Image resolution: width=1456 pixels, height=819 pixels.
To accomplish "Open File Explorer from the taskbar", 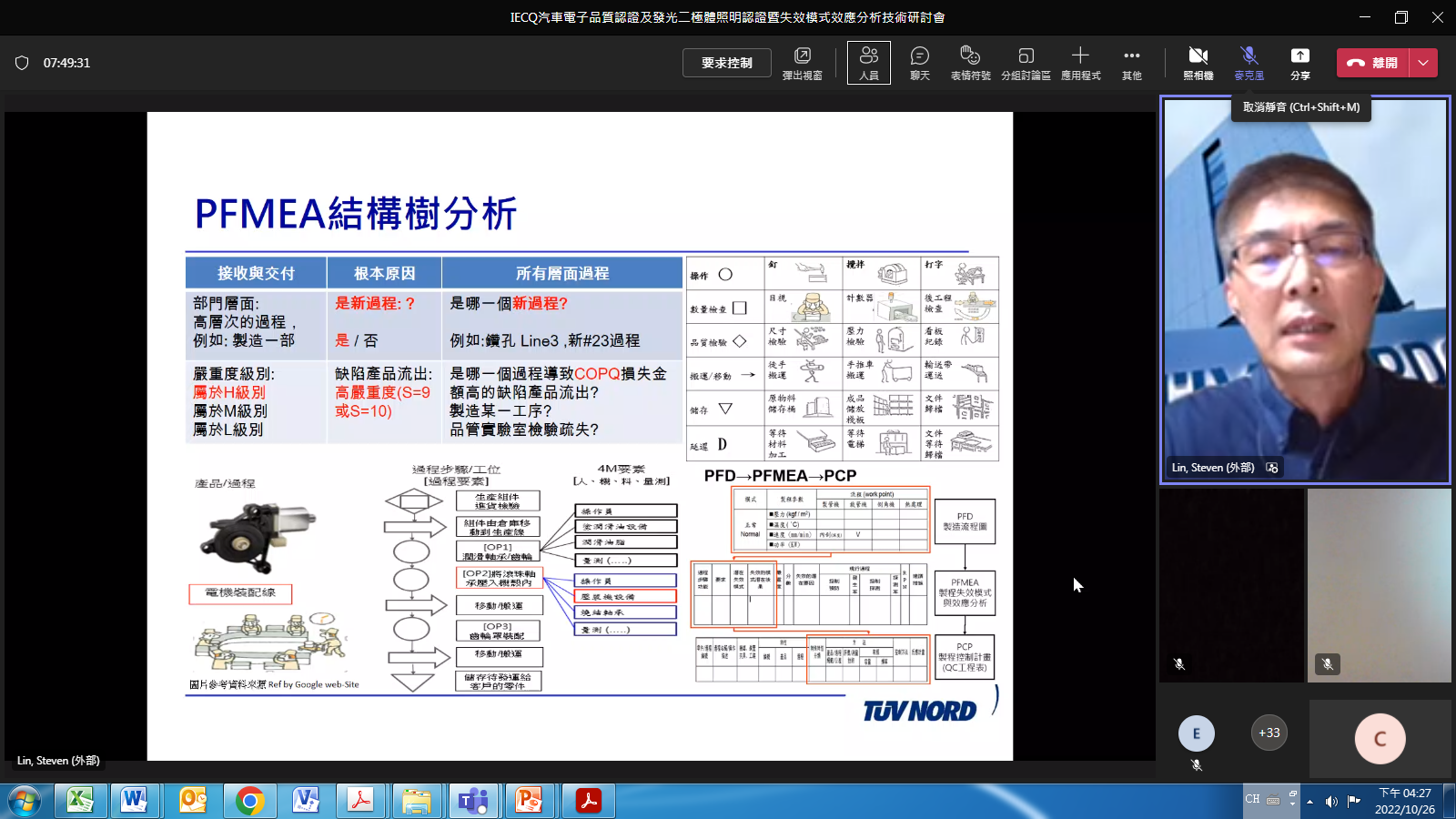I will [418, 801].
